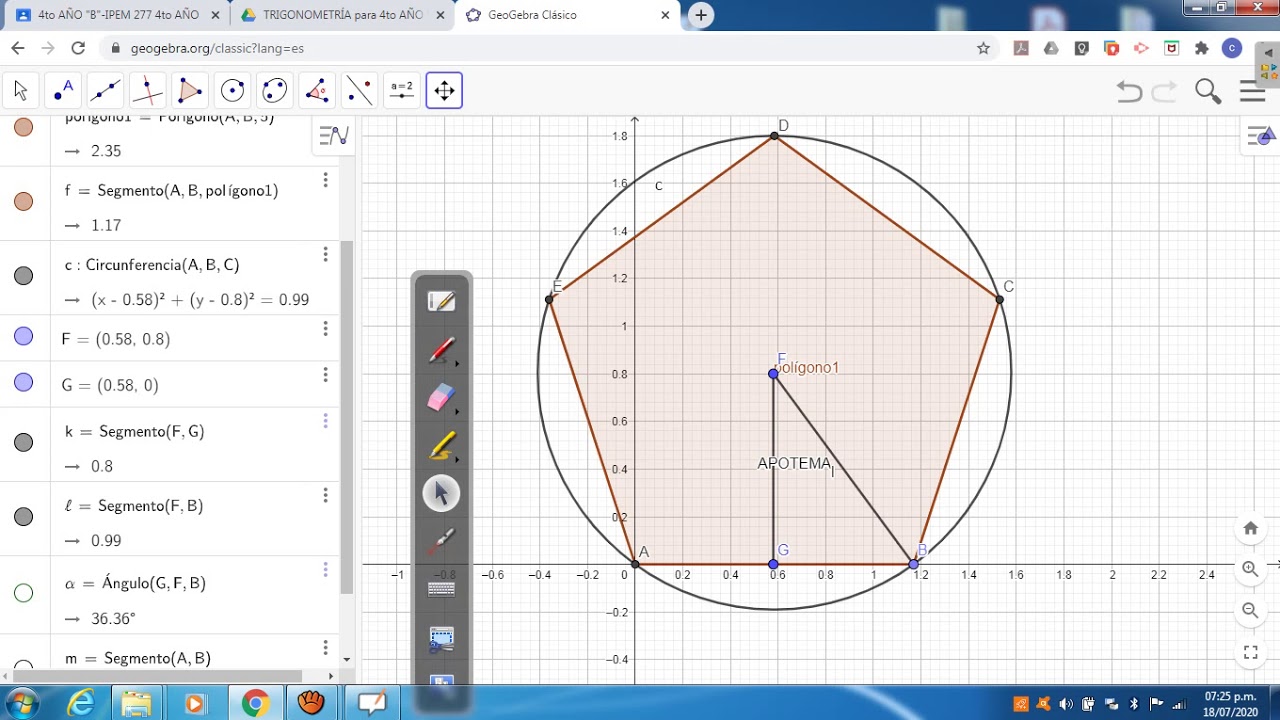Viewport: 1280px width, 720px height.
Task: Select the Slider a=2 tool
Action: pyautogui.click(x=402, y=91)
